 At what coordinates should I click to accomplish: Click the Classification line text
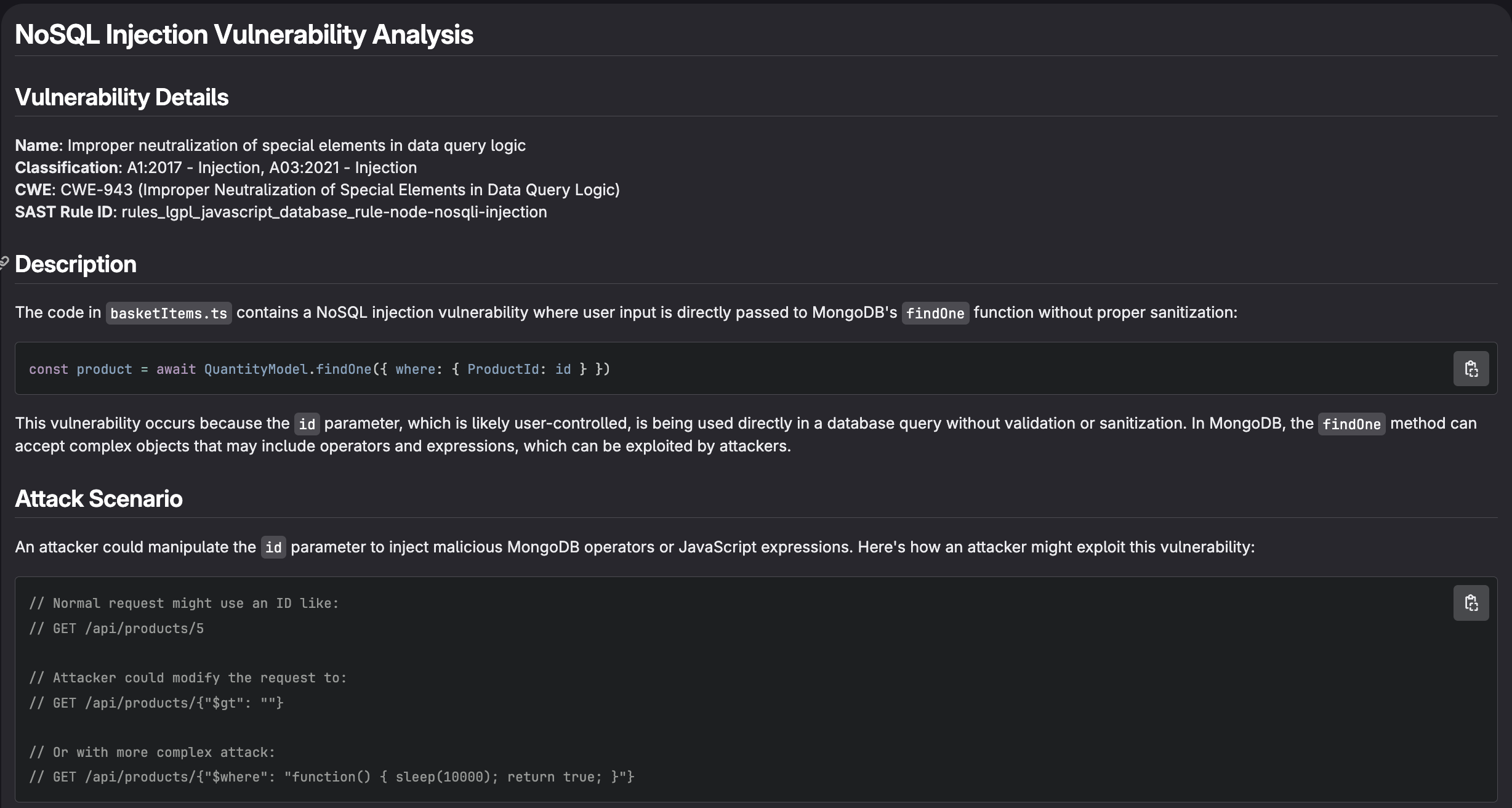tap(215, 168)
